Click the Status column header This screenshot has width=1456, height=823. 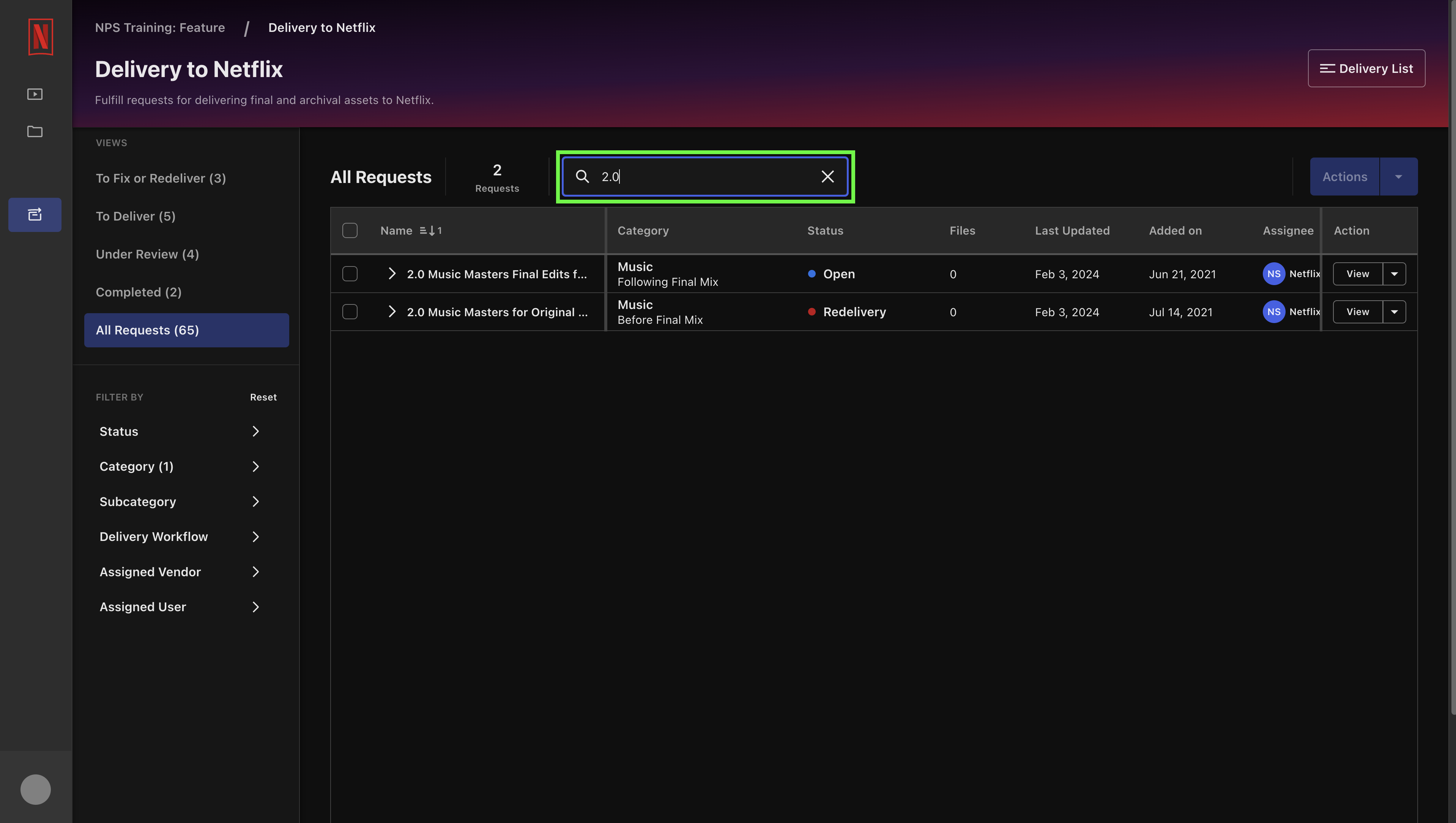[825, 231]
